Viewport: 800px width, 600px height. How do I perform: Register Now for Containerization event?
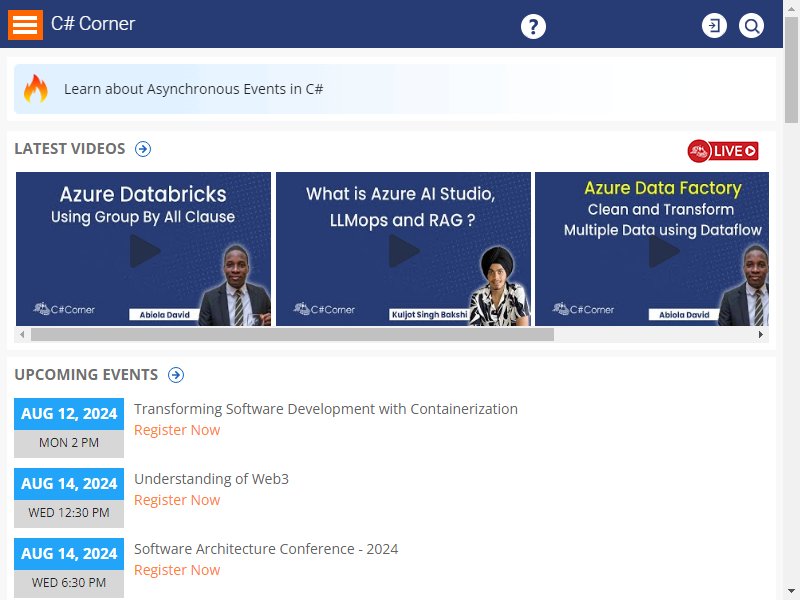(177, 430)
